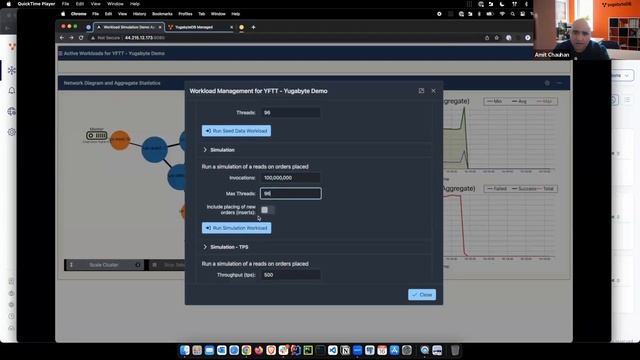The width and height of the screenshot is (640, 360).
Task: Toggle Max series in latency legend
Action: click(544, 101)
